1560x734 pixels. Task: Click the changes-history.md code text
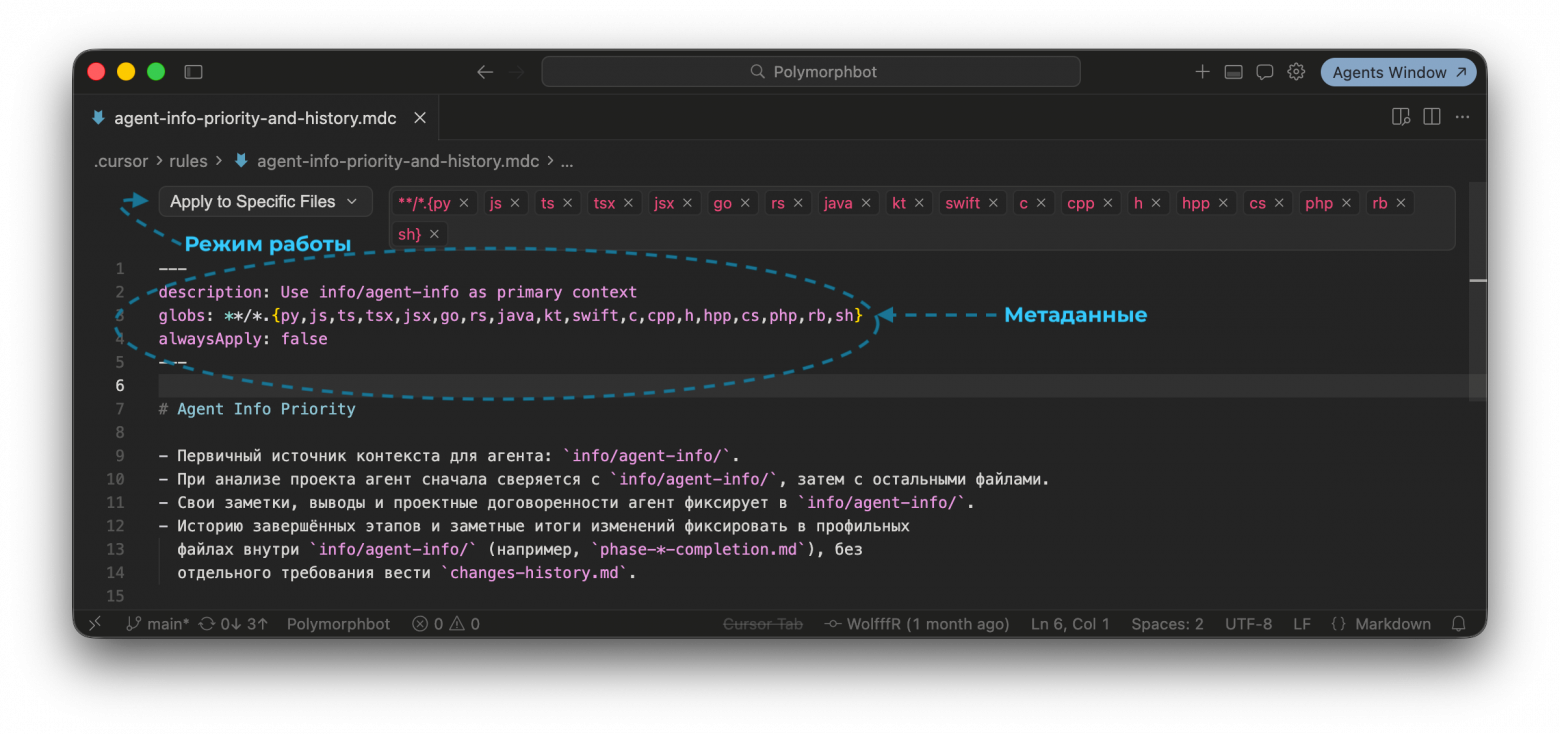point(535,573)
